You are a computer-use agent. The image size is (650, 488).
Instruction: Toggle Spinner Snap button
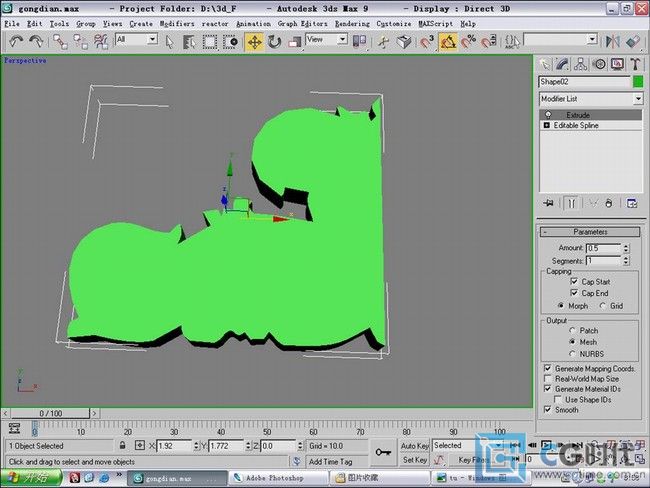pos(489,41)
